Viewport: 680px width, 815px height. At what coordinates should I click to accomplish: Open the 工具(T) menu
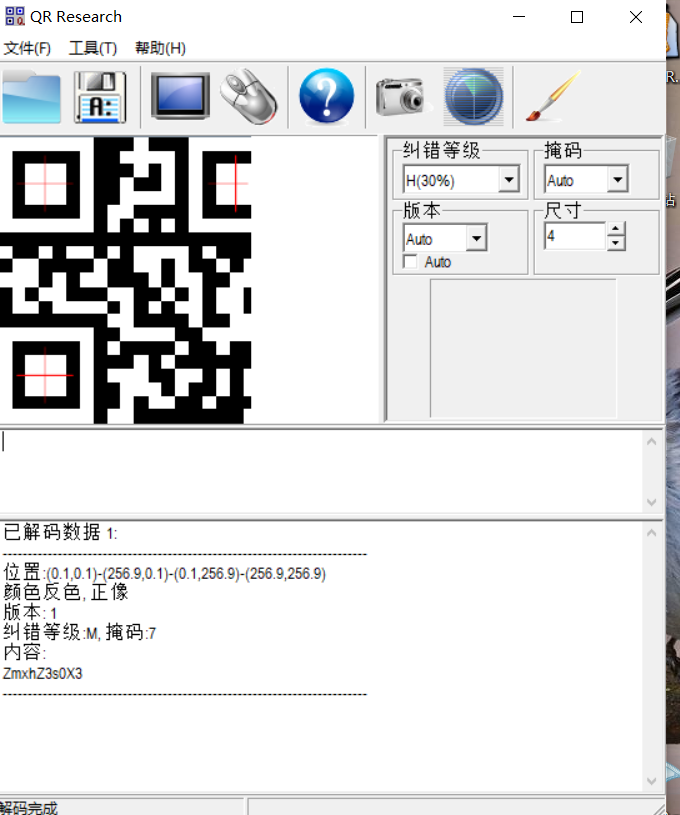(92, 48)
